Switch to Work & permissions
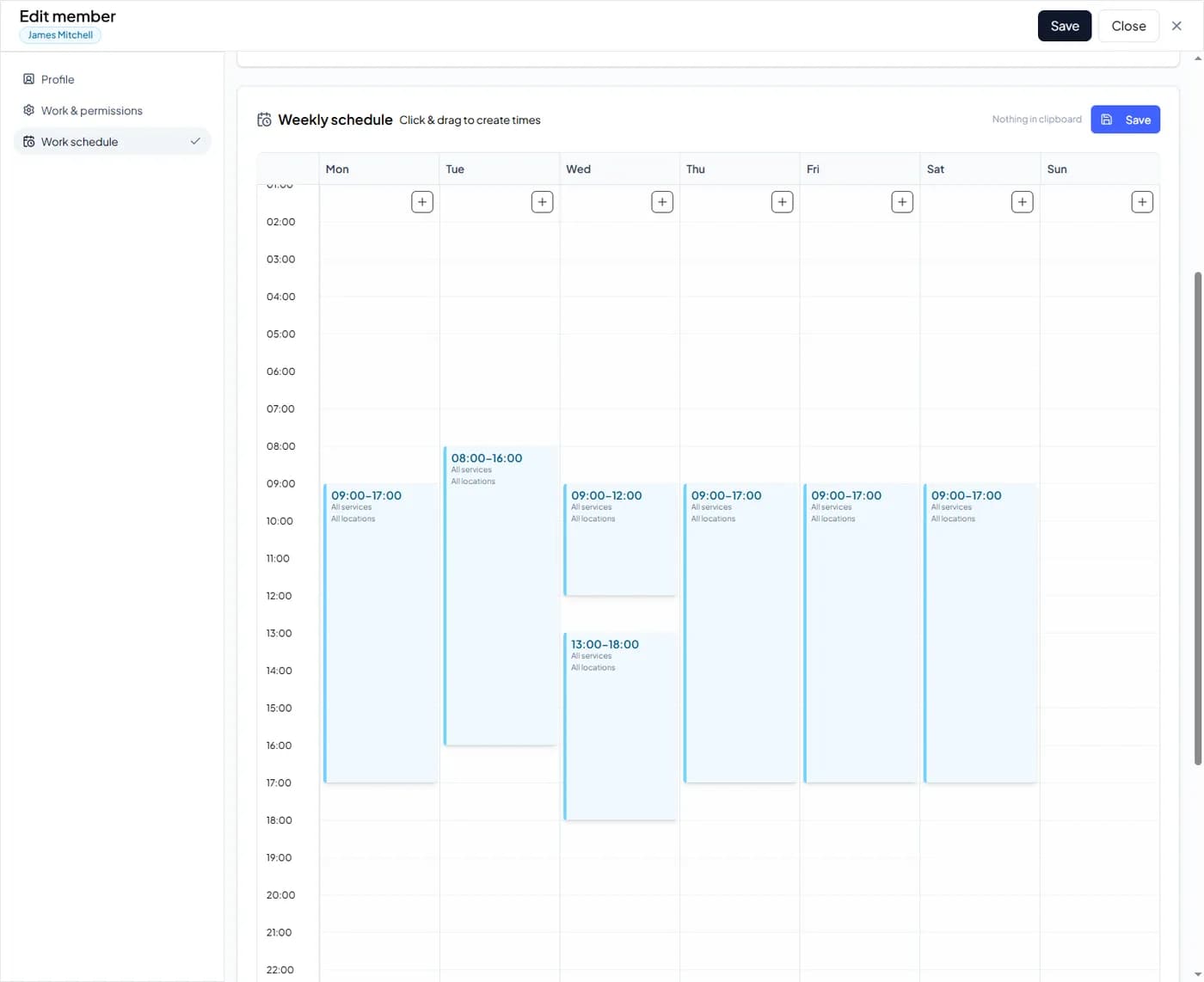 click(91, 110)
